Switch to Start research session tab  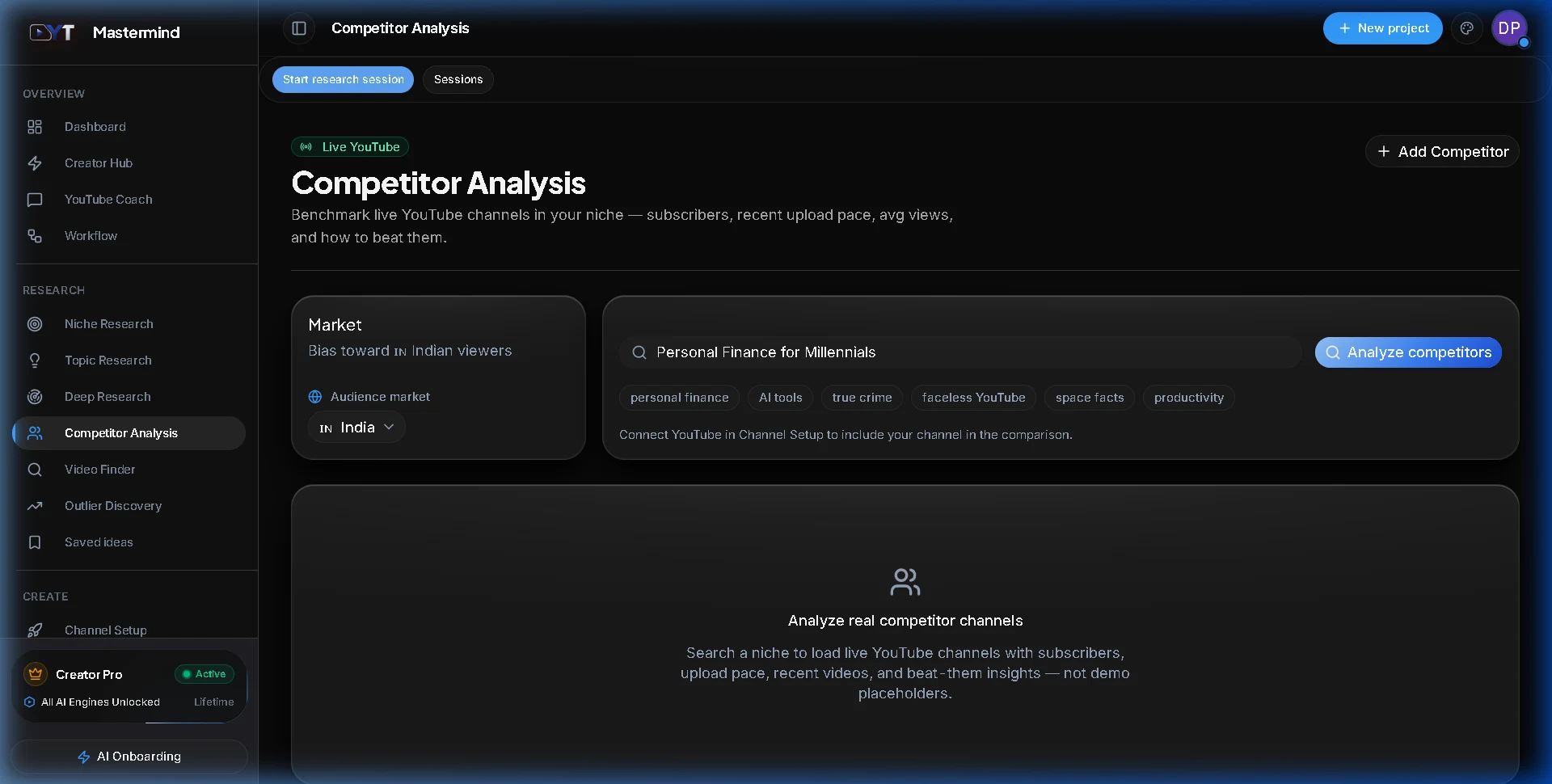point(343,79)
